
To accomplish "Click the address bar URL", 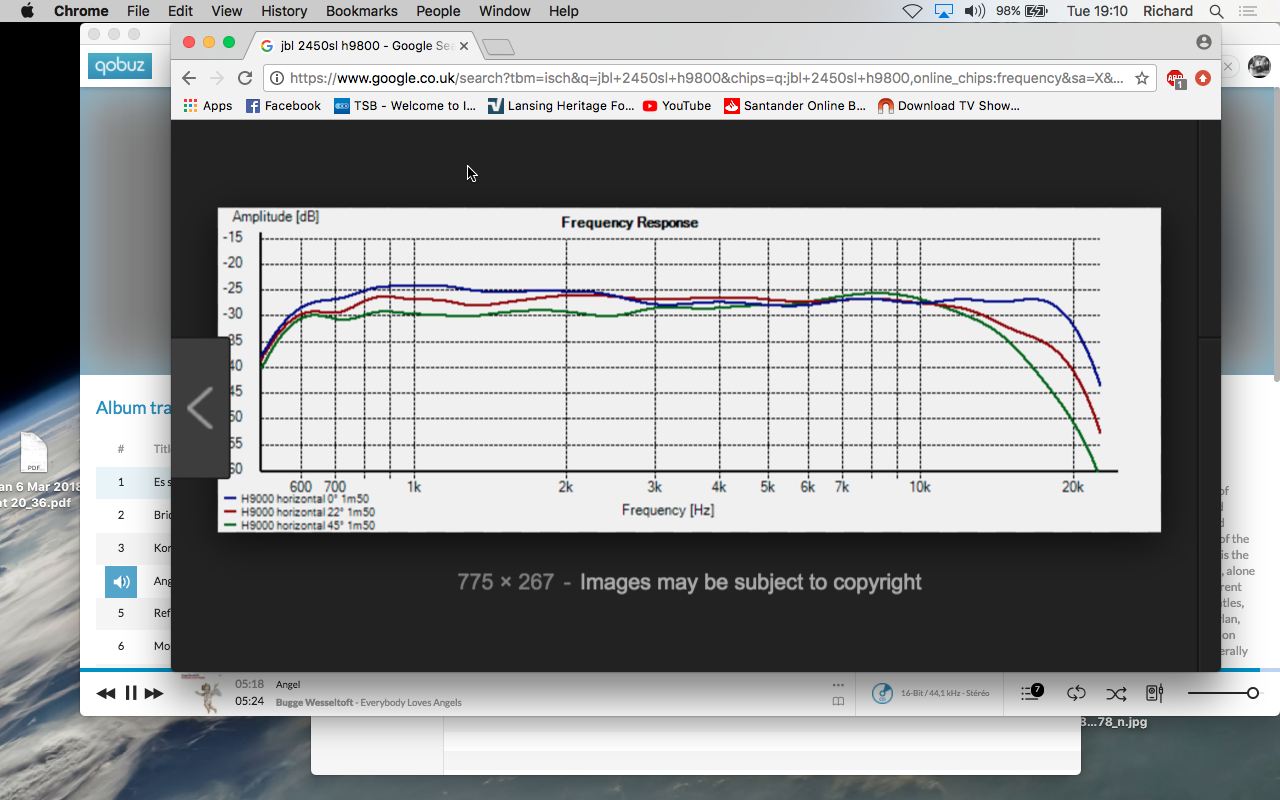I will click(705, 78).
